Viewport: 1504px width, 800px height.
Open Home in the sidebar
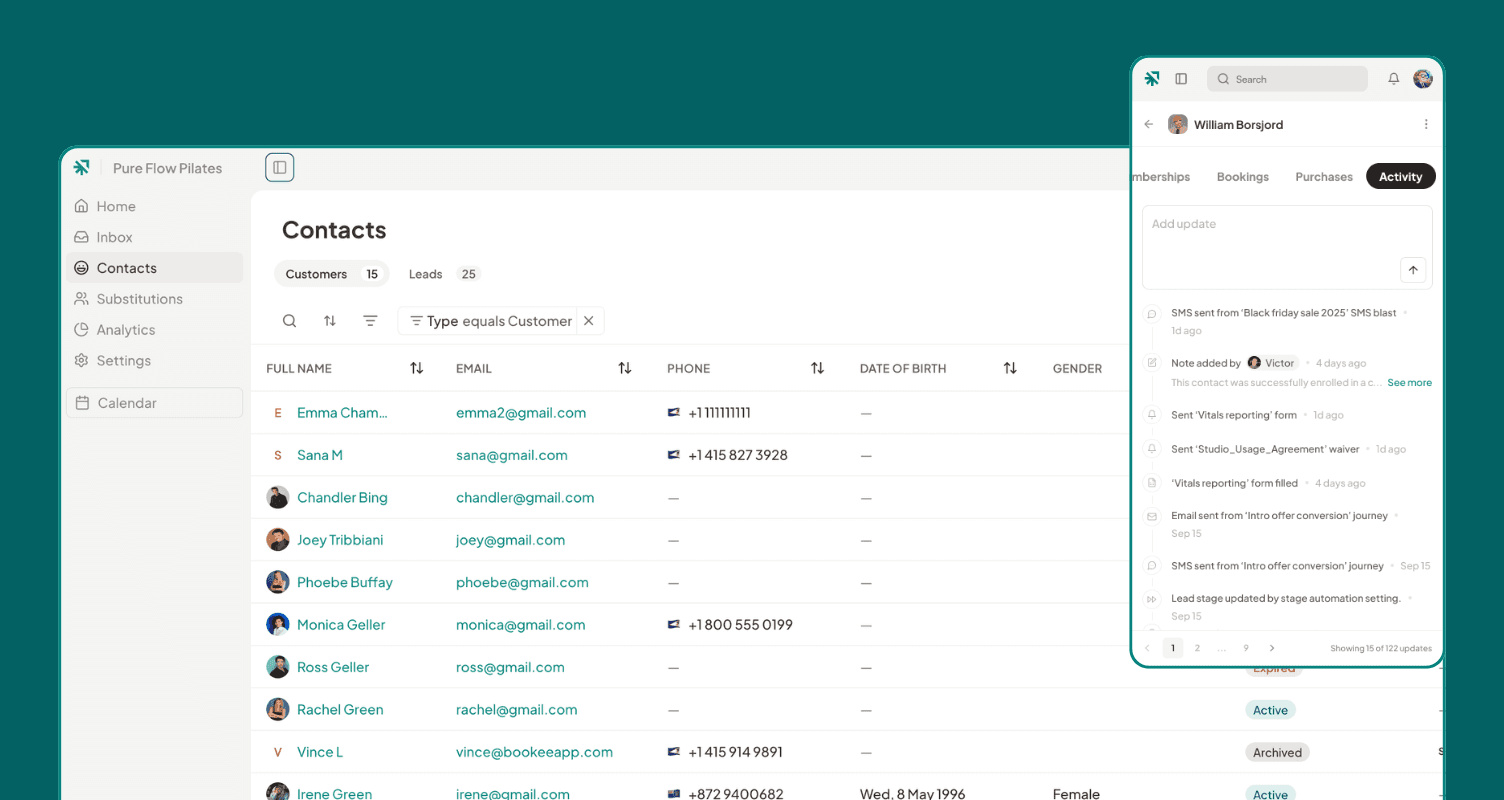pyautogui.click(x=154, y=206)
